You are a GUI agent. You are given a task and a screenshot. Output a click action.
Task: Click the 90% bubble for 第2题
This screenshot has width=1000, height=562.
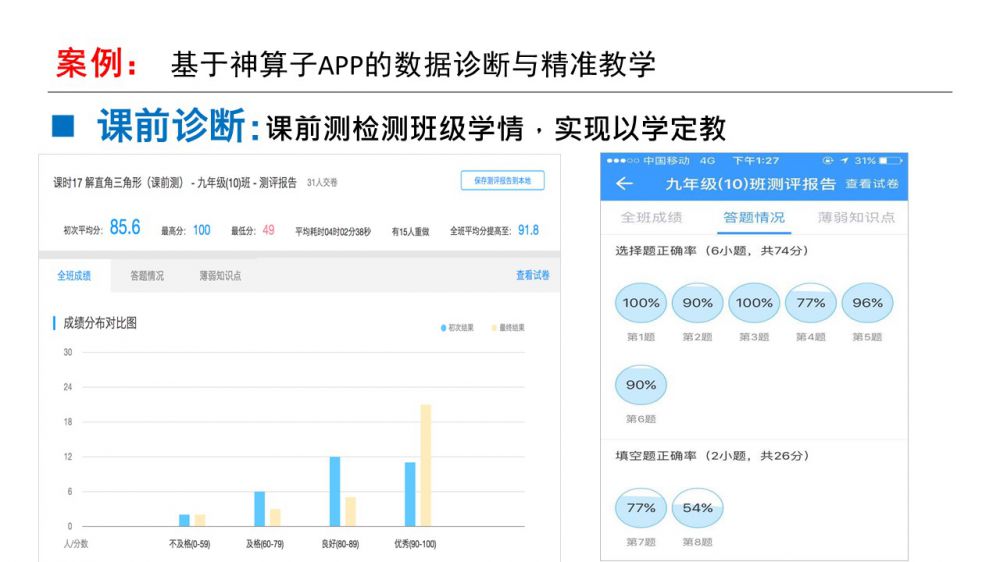coord(697,303)
